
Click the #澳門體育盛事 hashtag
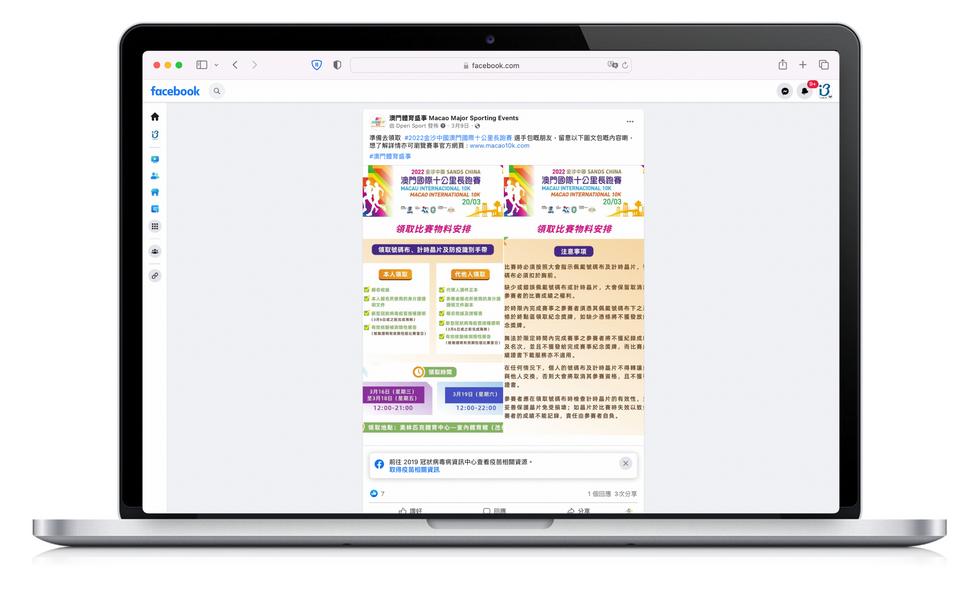pos(390,156)
